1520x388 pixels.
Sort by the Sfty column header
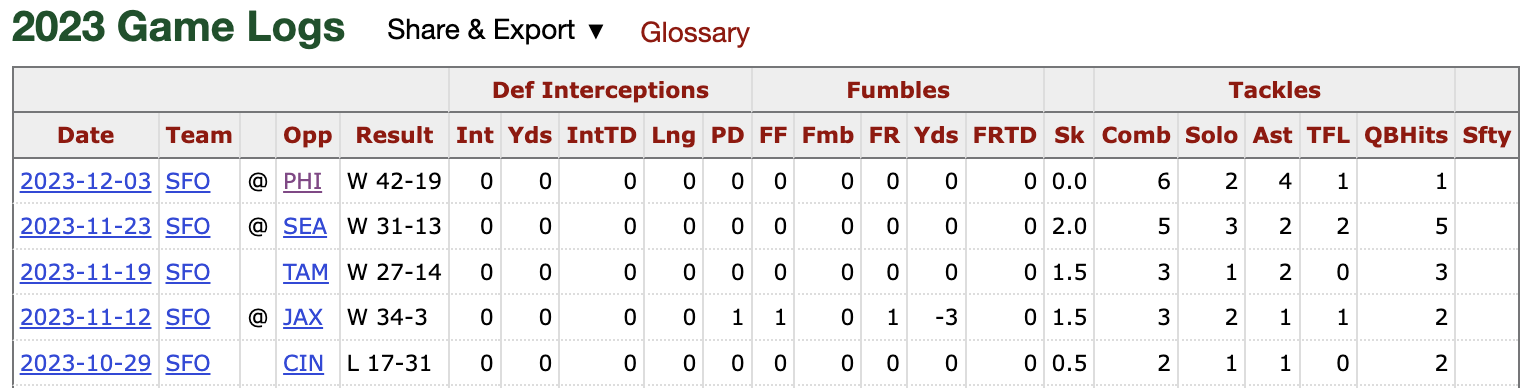(x=1486, y=136)
